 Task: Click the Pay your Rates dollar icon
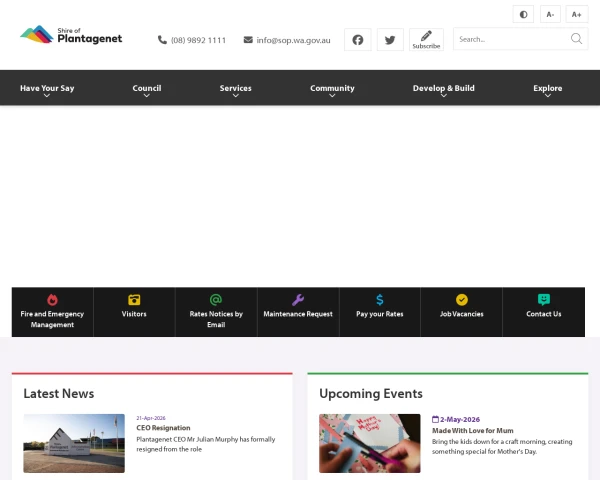pyautogui.click(x=380, y=300)
